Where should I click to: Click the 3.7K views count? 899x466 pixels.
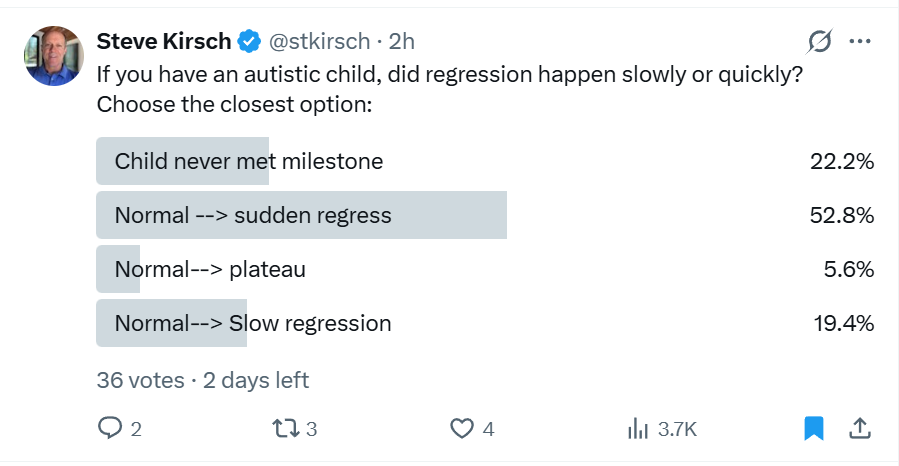677,429
